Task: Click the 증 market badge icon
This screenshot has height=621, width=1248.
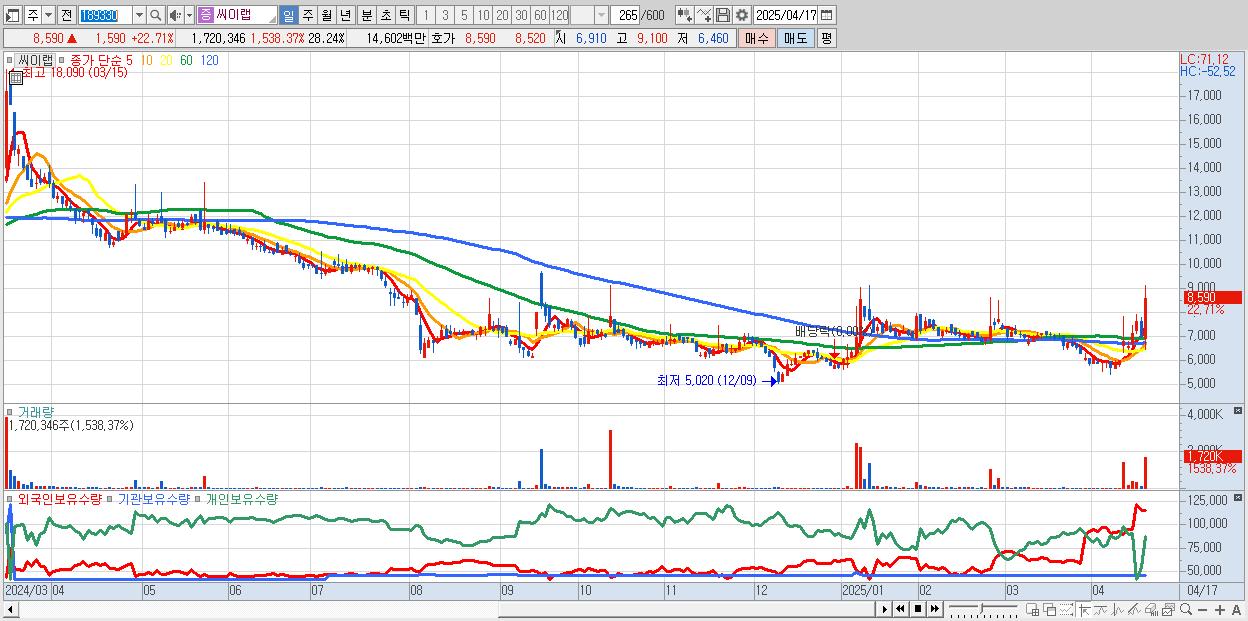Action: point(205,15)
